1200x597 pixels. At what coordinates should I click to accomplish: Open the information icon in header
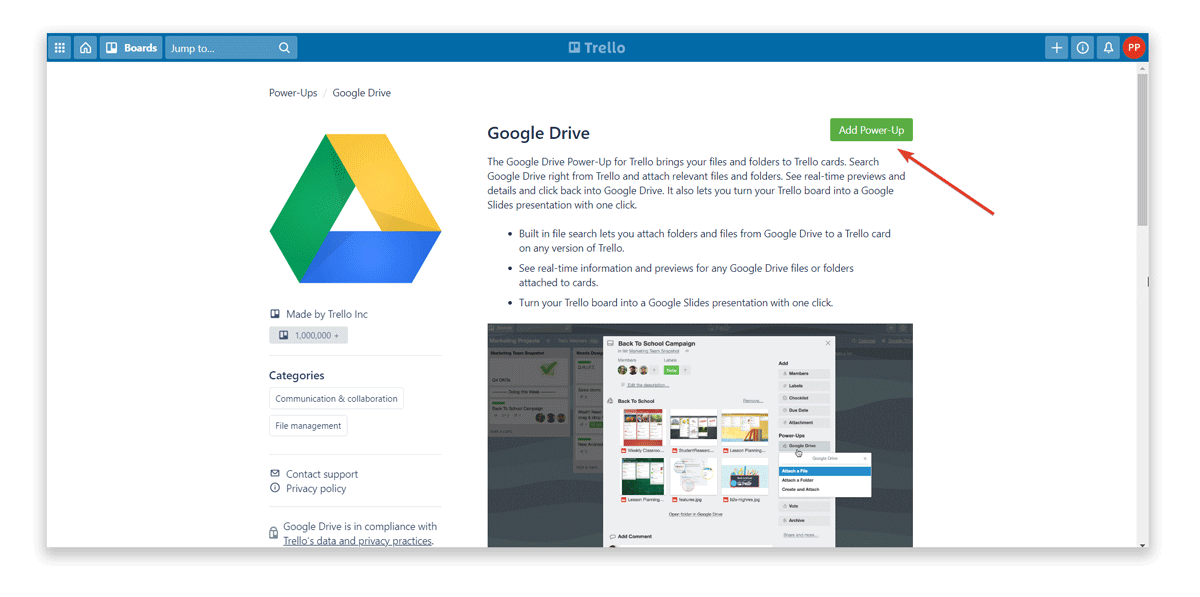coord(1082,47)
